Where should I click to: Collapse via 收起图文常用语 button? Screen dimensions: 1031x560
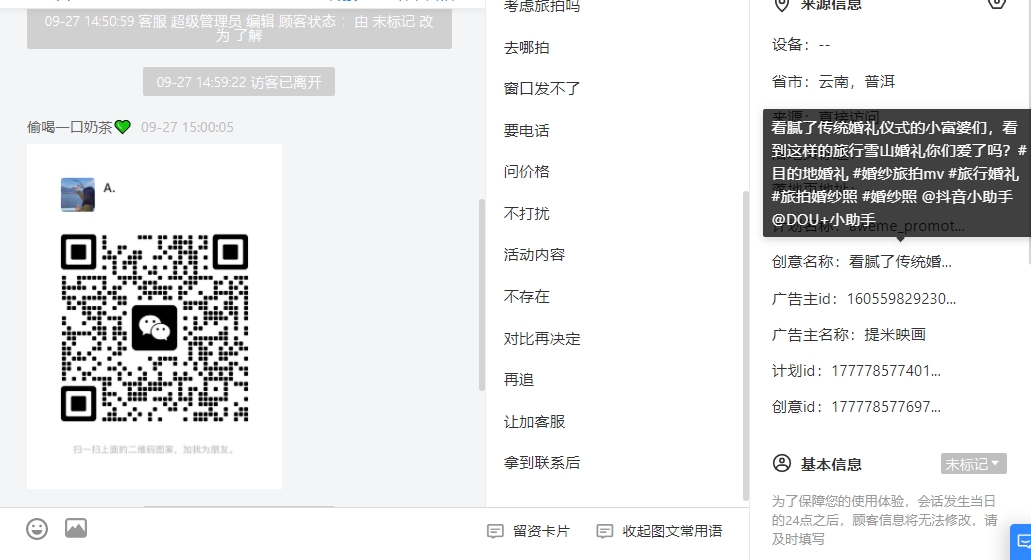659,531
